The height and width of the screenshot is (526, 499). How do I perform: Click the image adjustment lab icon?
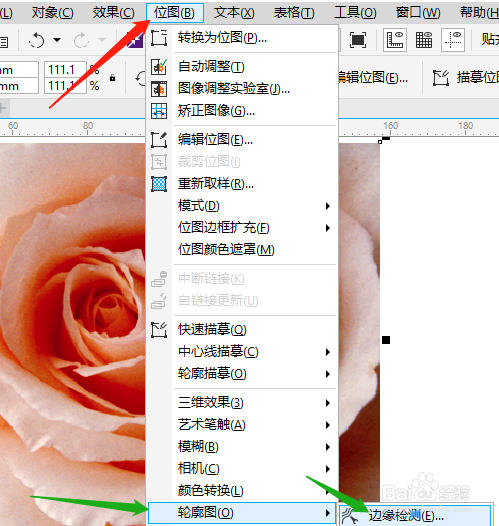coord(159,89)
